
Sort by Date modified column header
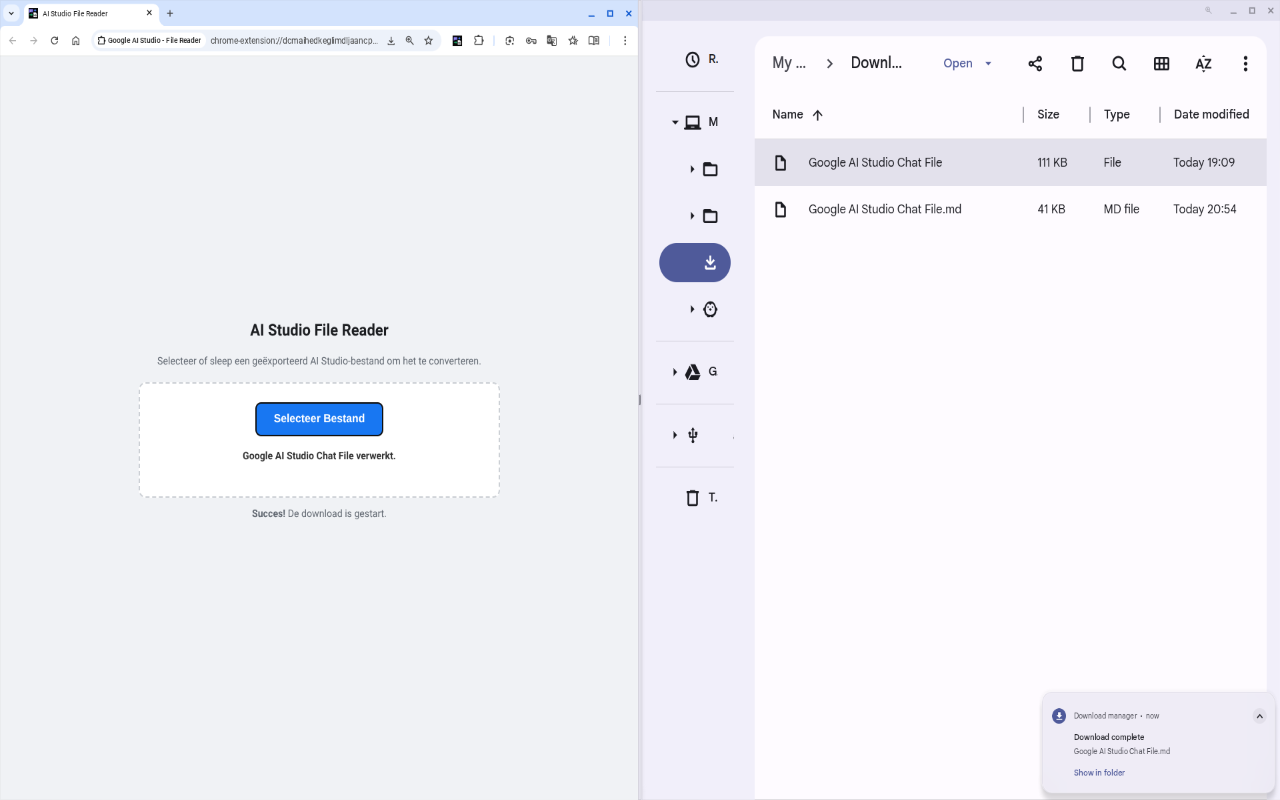coord(1211,115)
